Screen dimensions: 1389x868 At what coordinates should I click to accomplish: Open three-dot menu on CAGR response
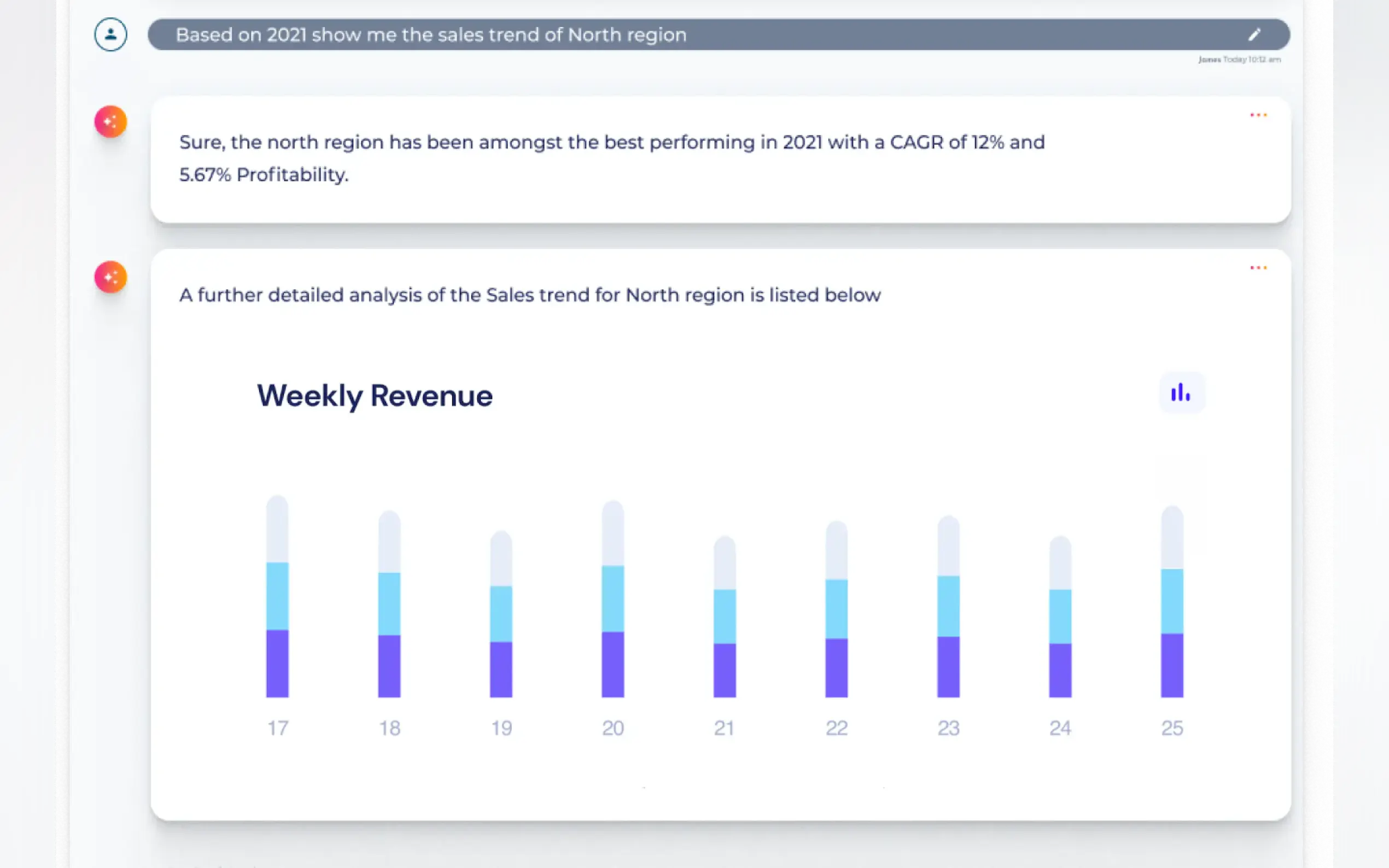(x=1258, y=115)
